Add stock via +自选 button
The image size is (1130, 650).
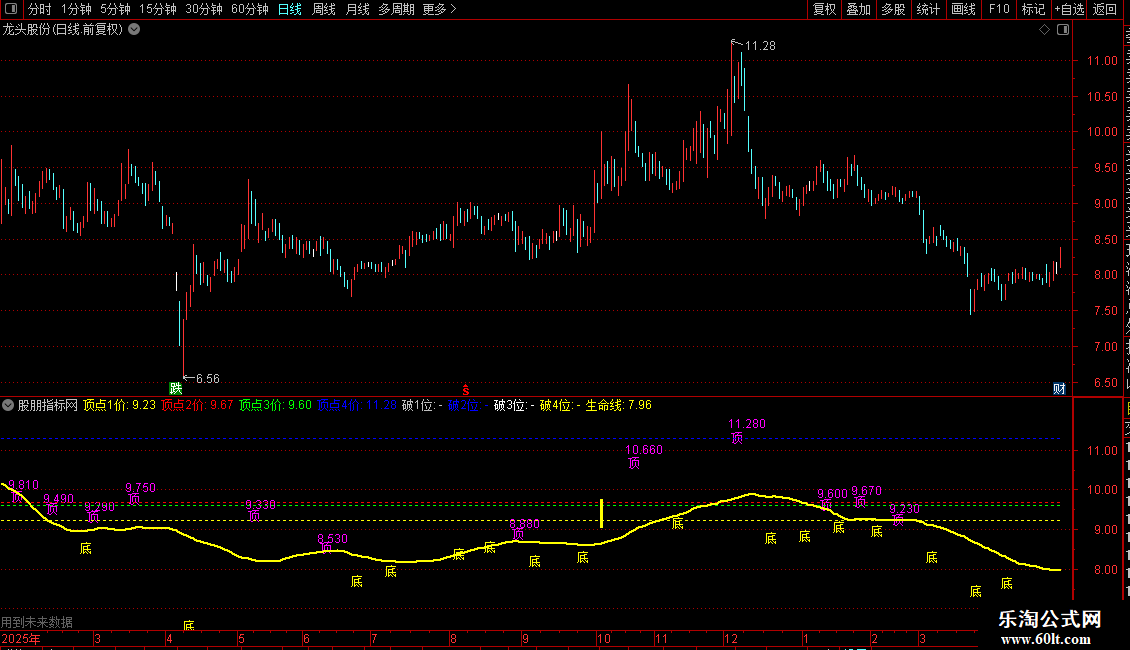[x=1069, y=9]
